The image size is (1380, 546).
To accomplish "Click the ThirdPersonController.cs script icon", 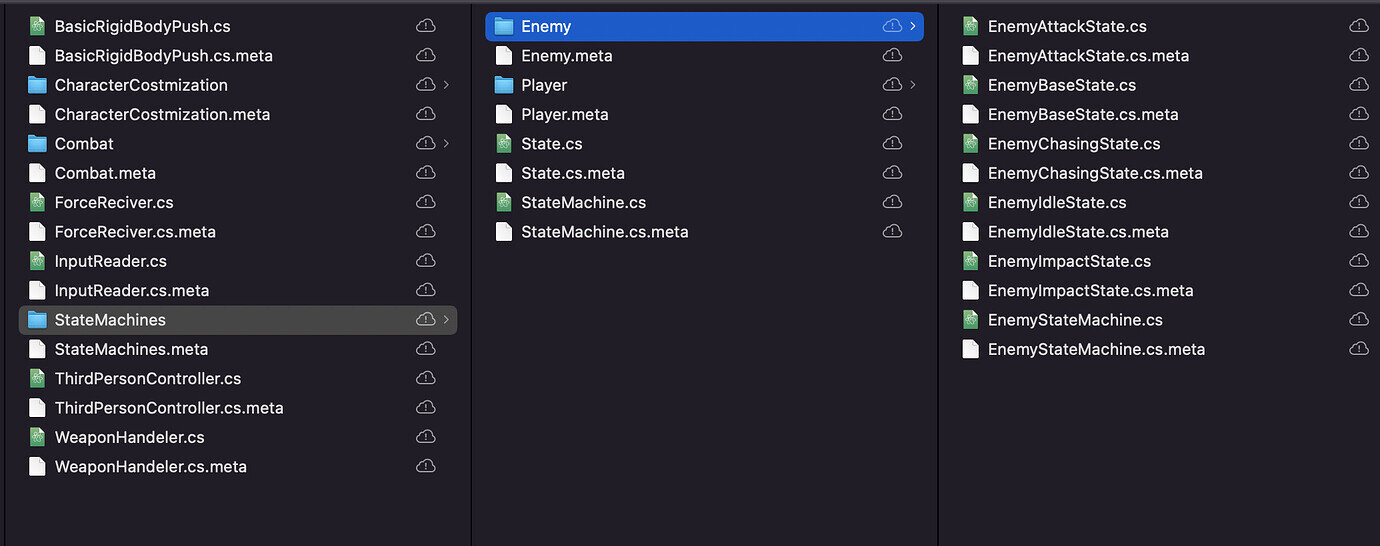I will point(37,379).
